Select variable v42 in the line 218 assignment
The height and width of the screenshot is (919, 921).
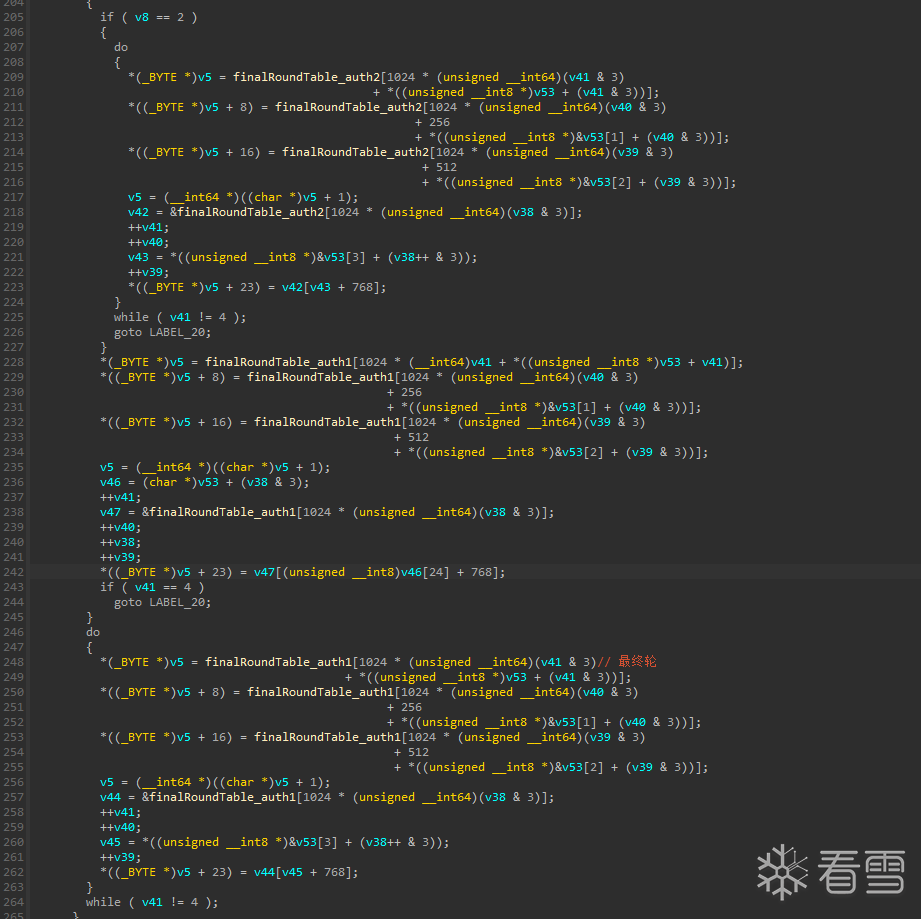pyautogui.click(x=138, y=212)
